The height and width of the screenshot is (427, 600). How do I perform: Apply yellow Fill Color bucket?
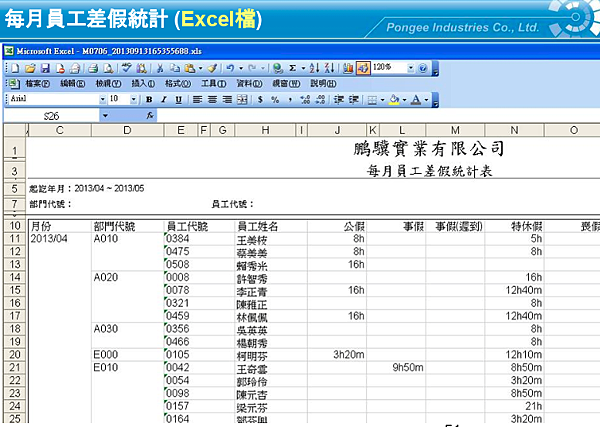pyautogui.click(x=394, y=100)
